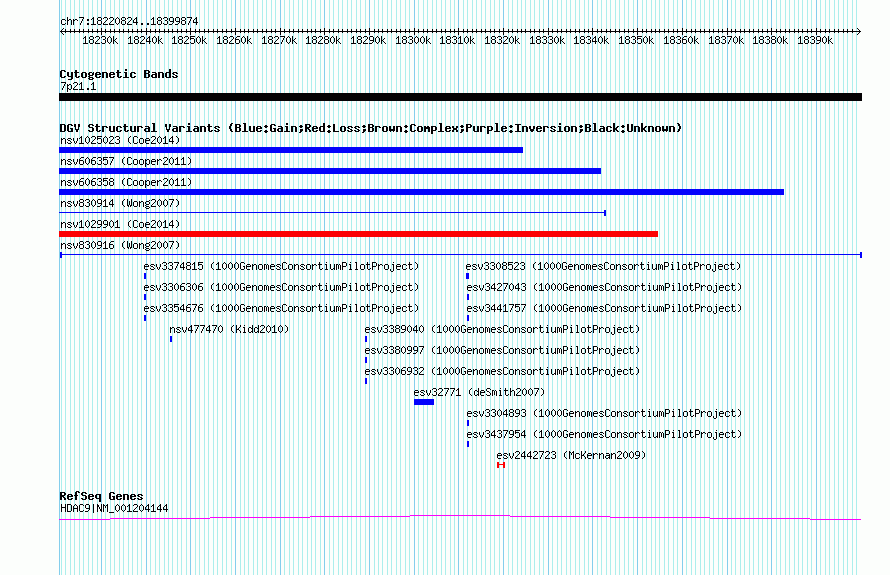Select the Cytogenetic Bands track title
Screen dimensions: 890x575
119,74
